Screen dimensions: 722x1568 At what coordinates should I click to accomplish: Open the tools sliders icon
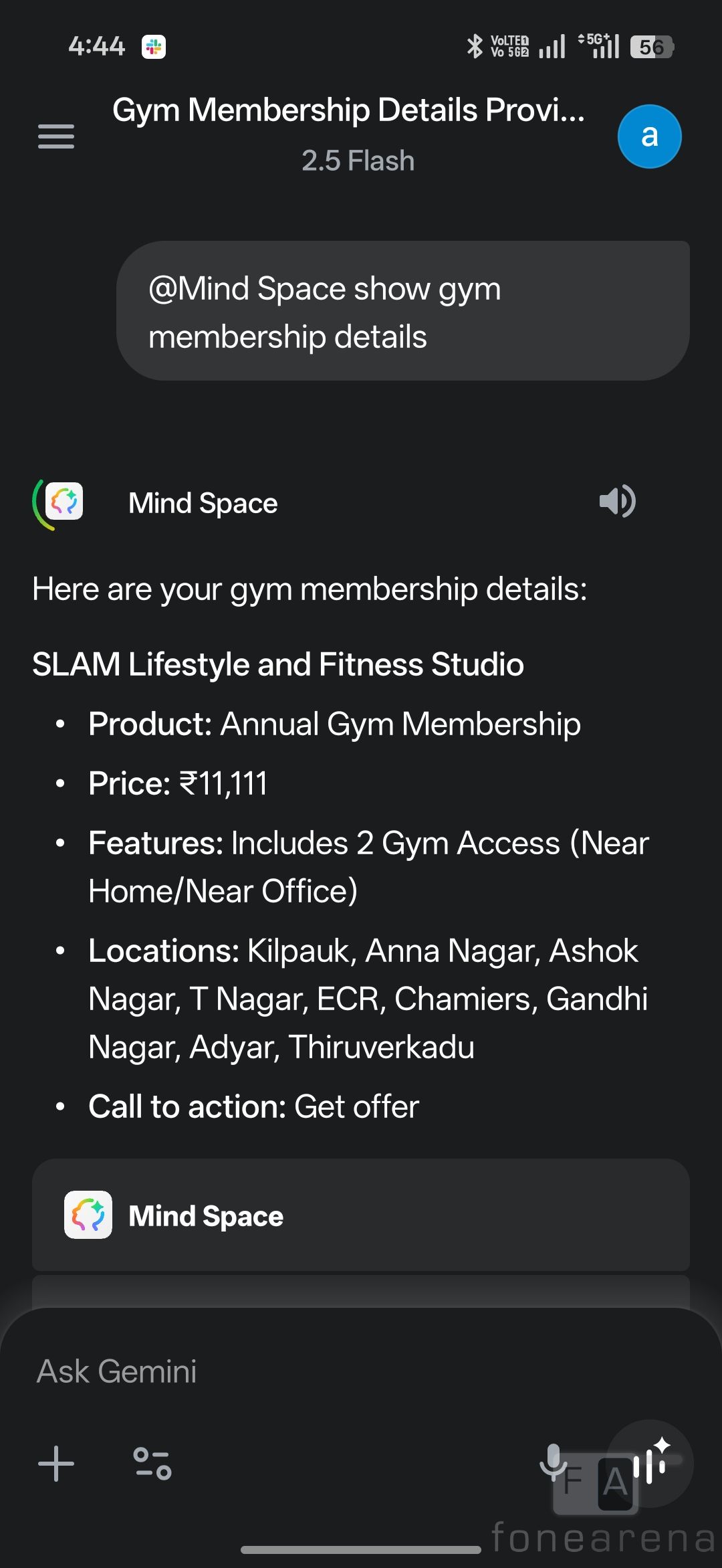[x=152, y=1463]
